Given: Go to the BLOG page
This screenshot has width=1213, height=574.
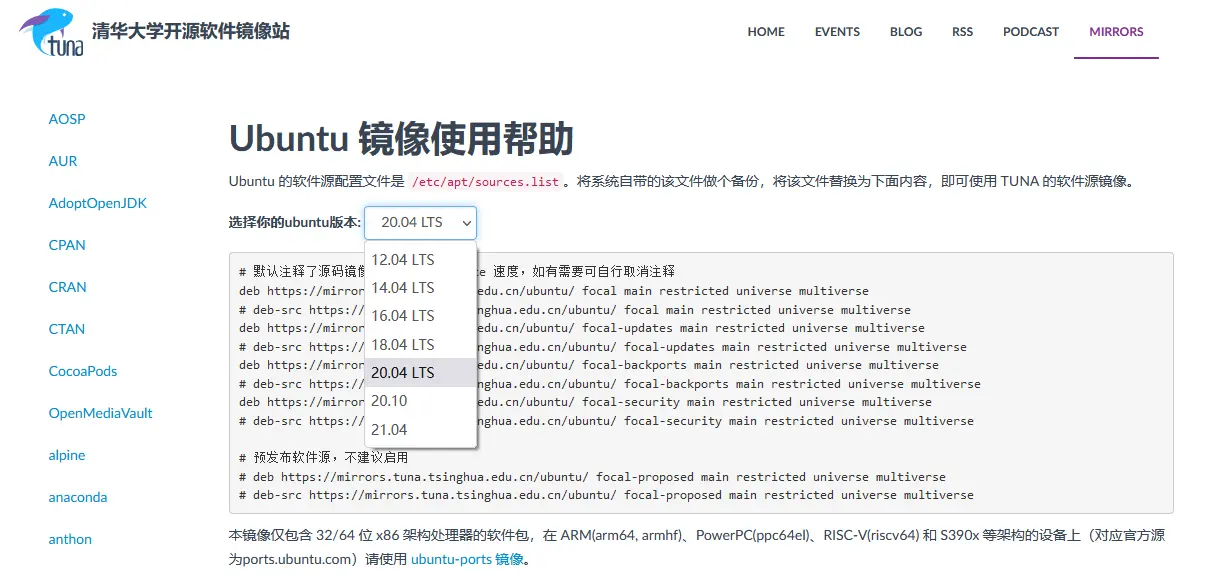Looking at the screenshot, I should tap(906, 32).
